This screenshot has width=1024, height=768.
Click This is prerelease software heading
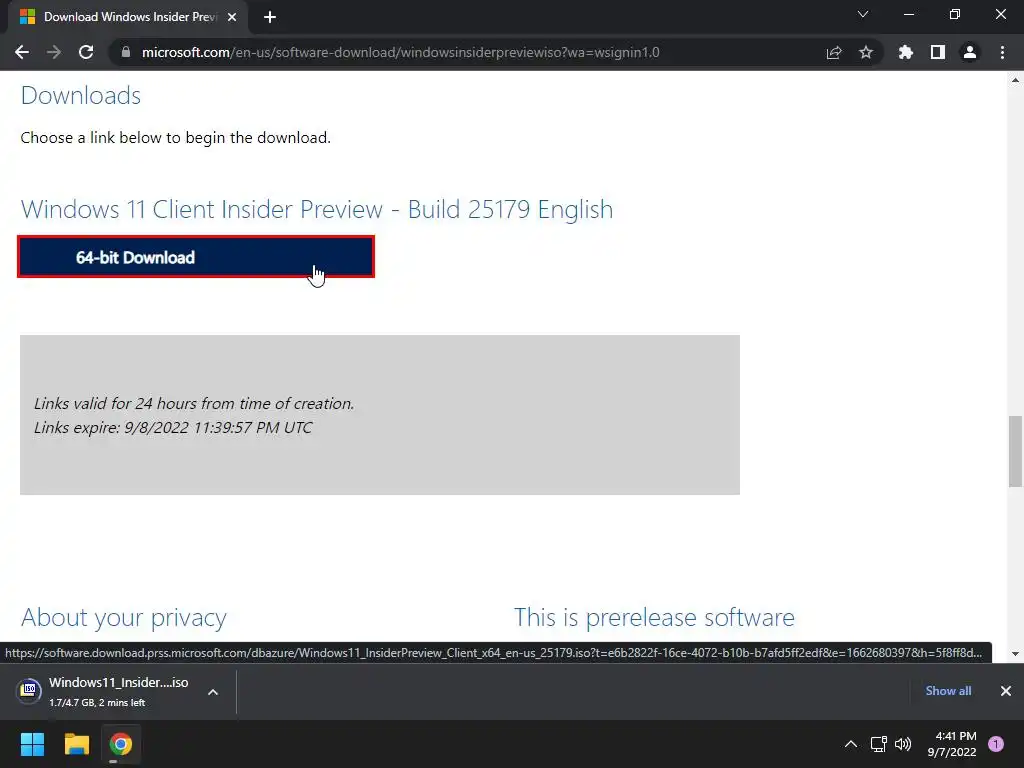654,617
